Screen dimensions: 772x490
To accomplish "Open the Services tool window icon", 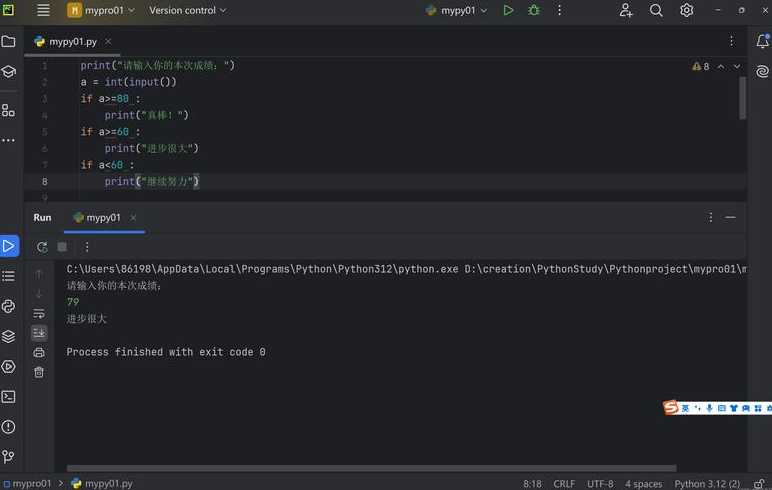I will pos(8,367).
